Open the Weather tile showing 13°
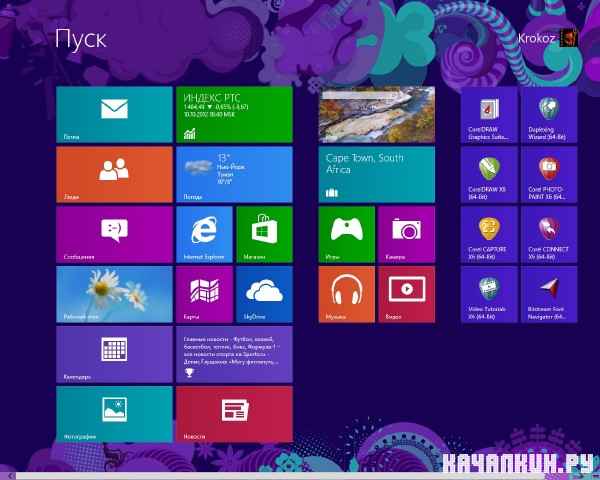Image resolution: width=600 pixels, height=480 pixels. 234,175
